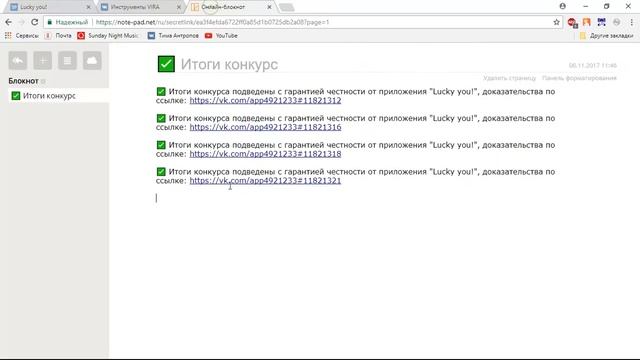The image size is (640, 360).
Task: Open the Почта bookmark
Action: point(58,36)
